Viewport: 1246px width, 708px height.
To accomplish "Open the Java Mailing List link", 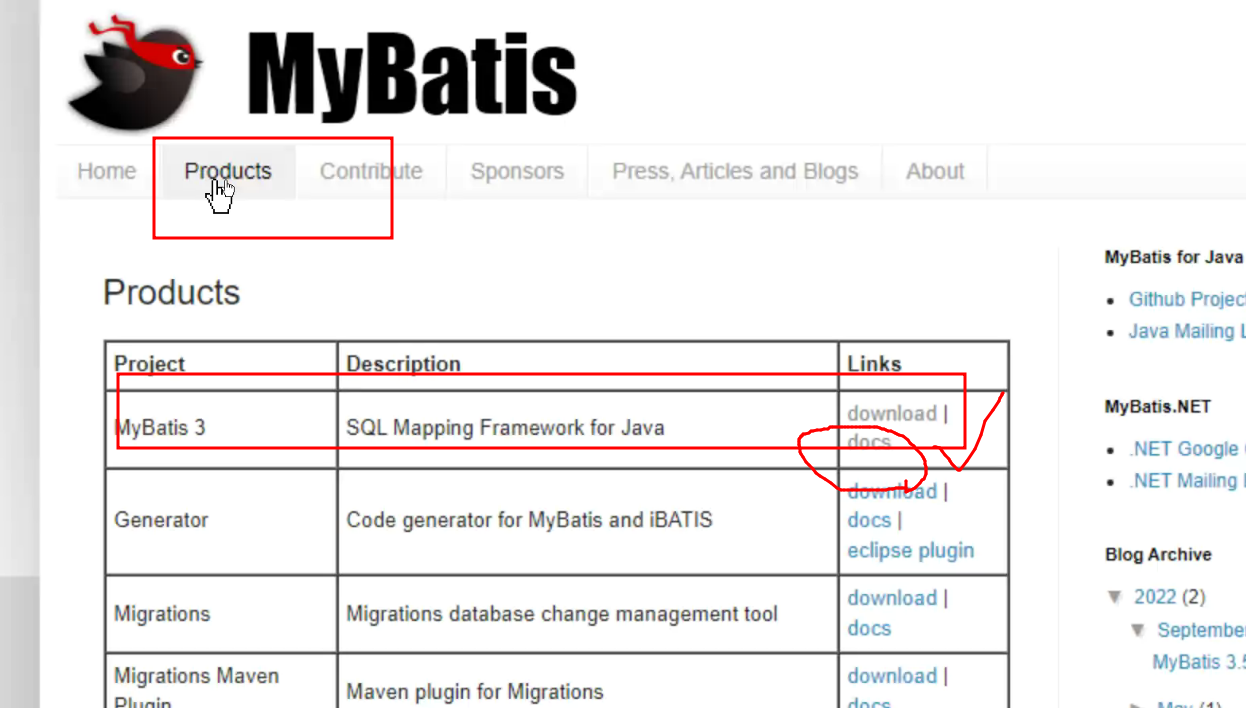I will 1187,331.
